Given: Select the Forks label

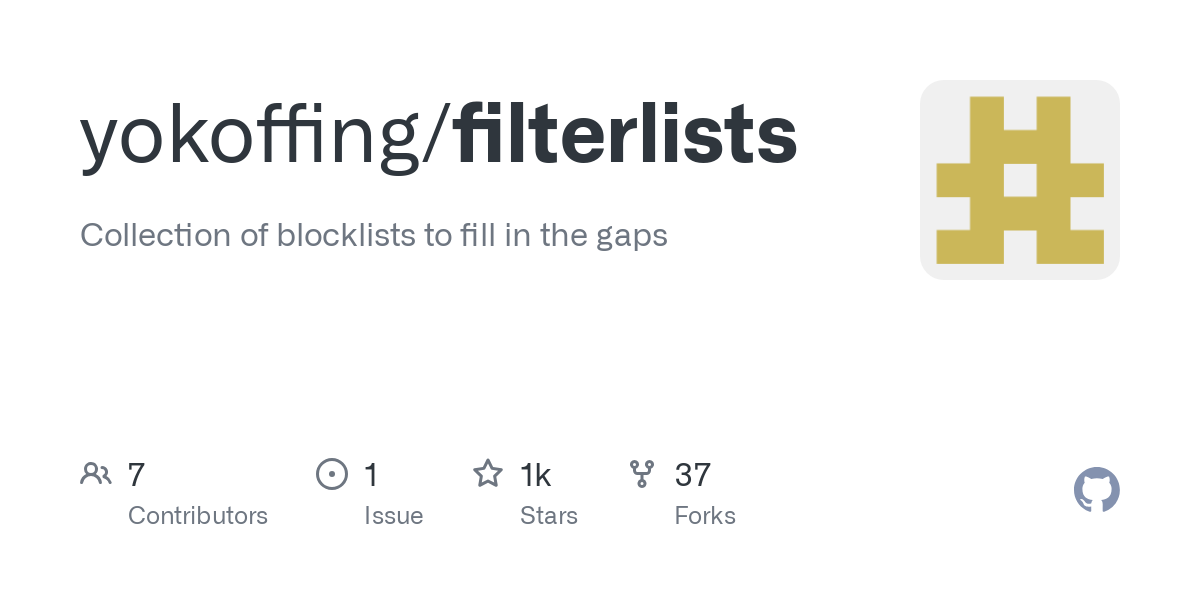Looking at the screenshot, I should (x=705, y=516).
